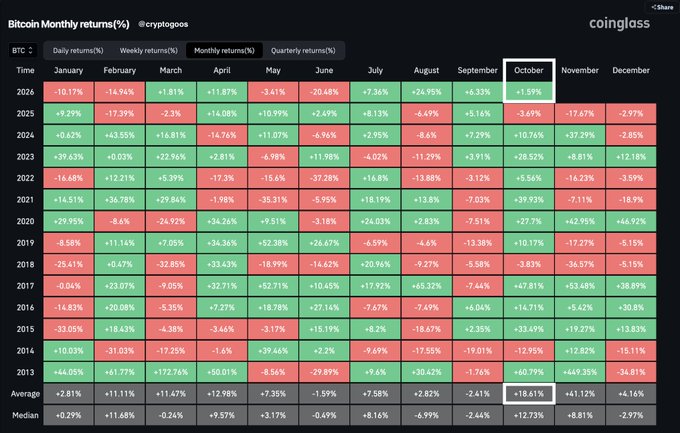Select the 2026 row label
The image size is (680, 433).
coord(25,92)
